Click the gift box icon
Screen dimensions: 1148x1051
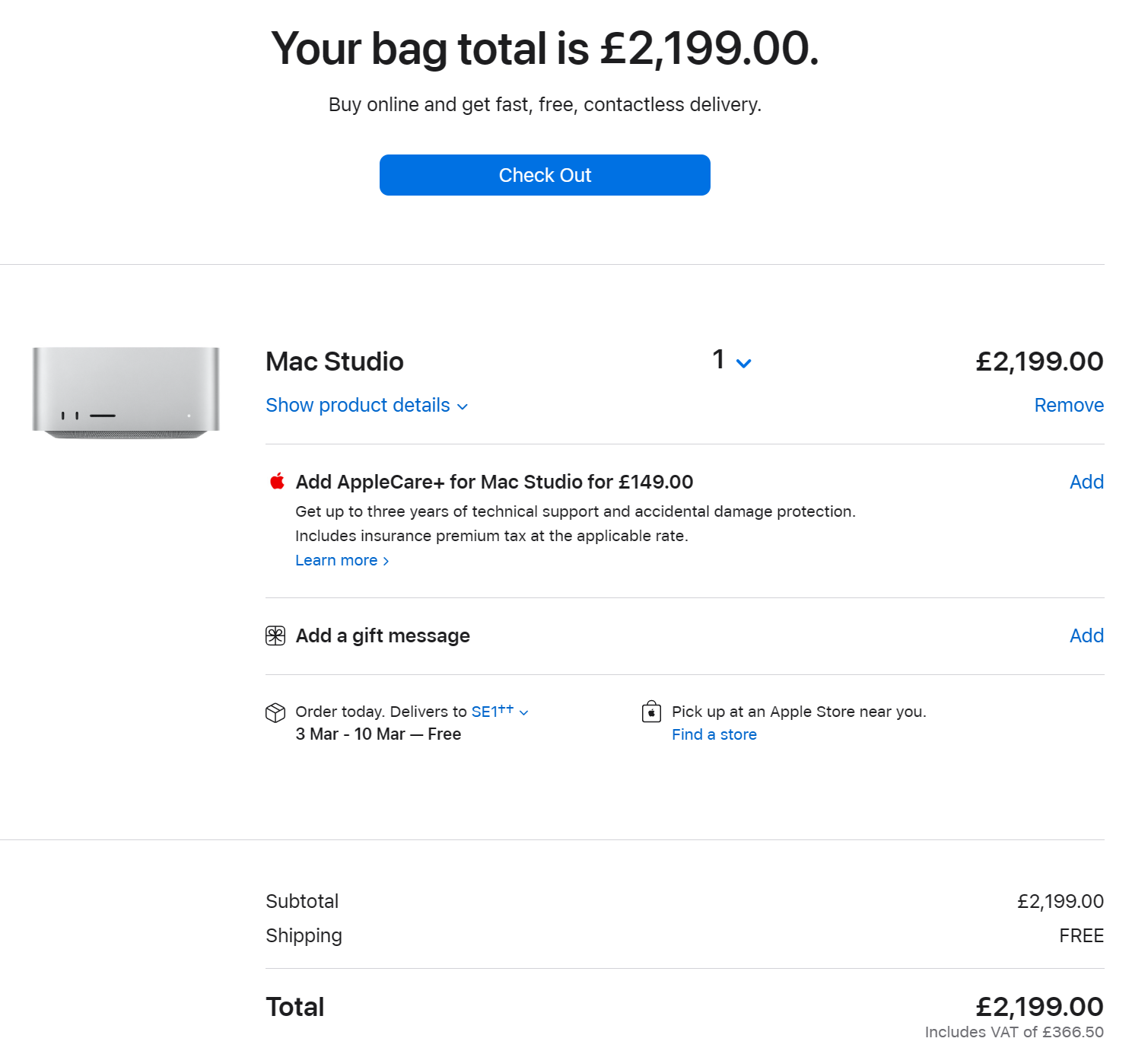275,635
